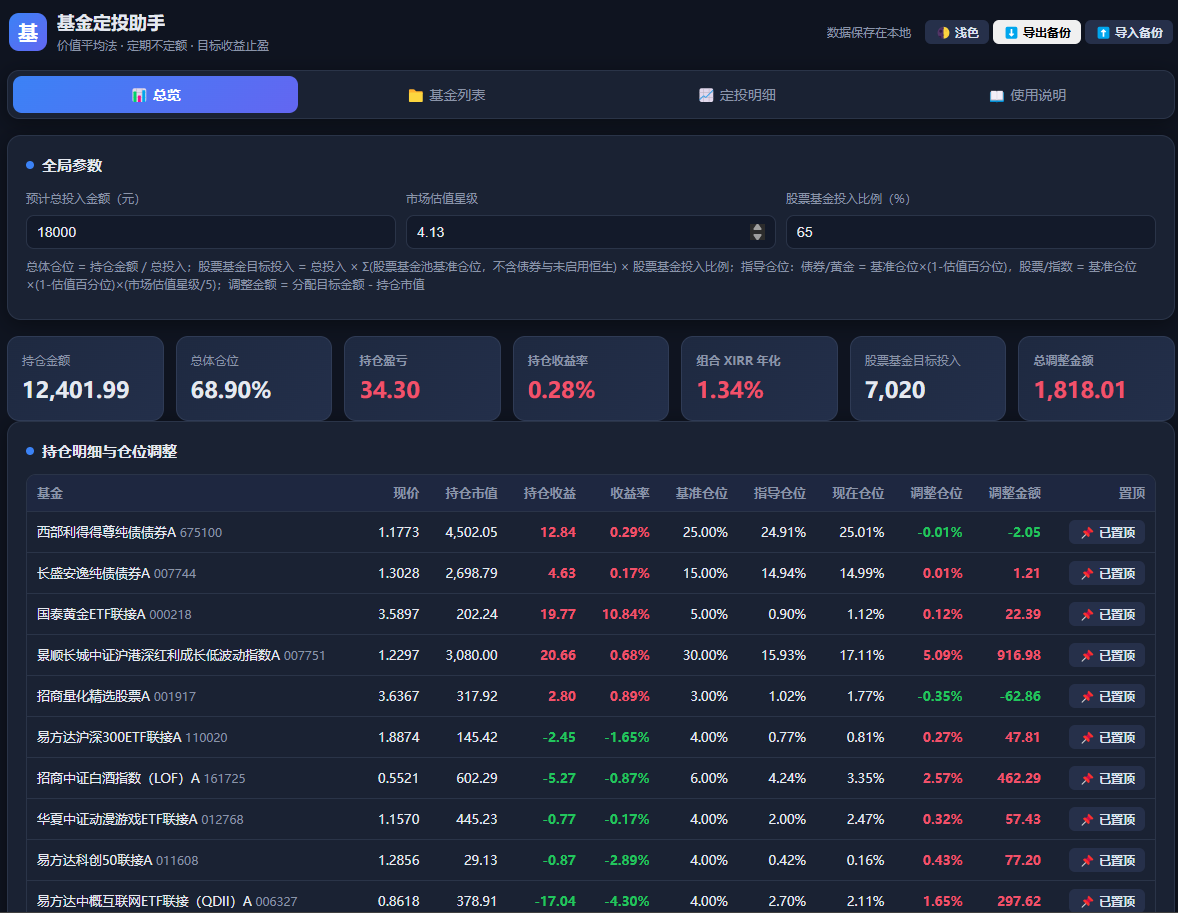Click the 916.98 adjustment amount cell
The image size is (1178, 913).
click(x=1019, y=655)
